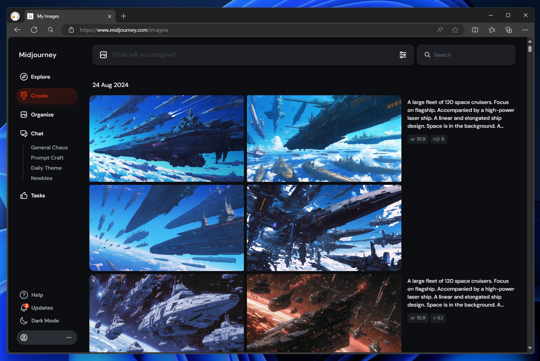Open third thumbnail with blue elongated ships
The image size is (540, 361).
coord(167,228)
